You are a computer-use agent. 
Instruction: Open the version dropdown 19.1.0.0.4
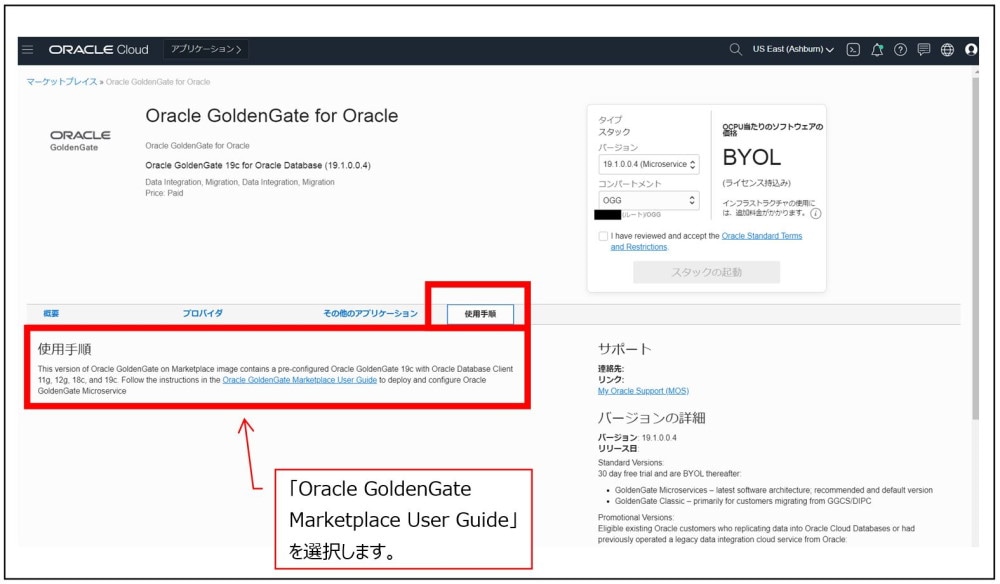click(x=649, y=164)
